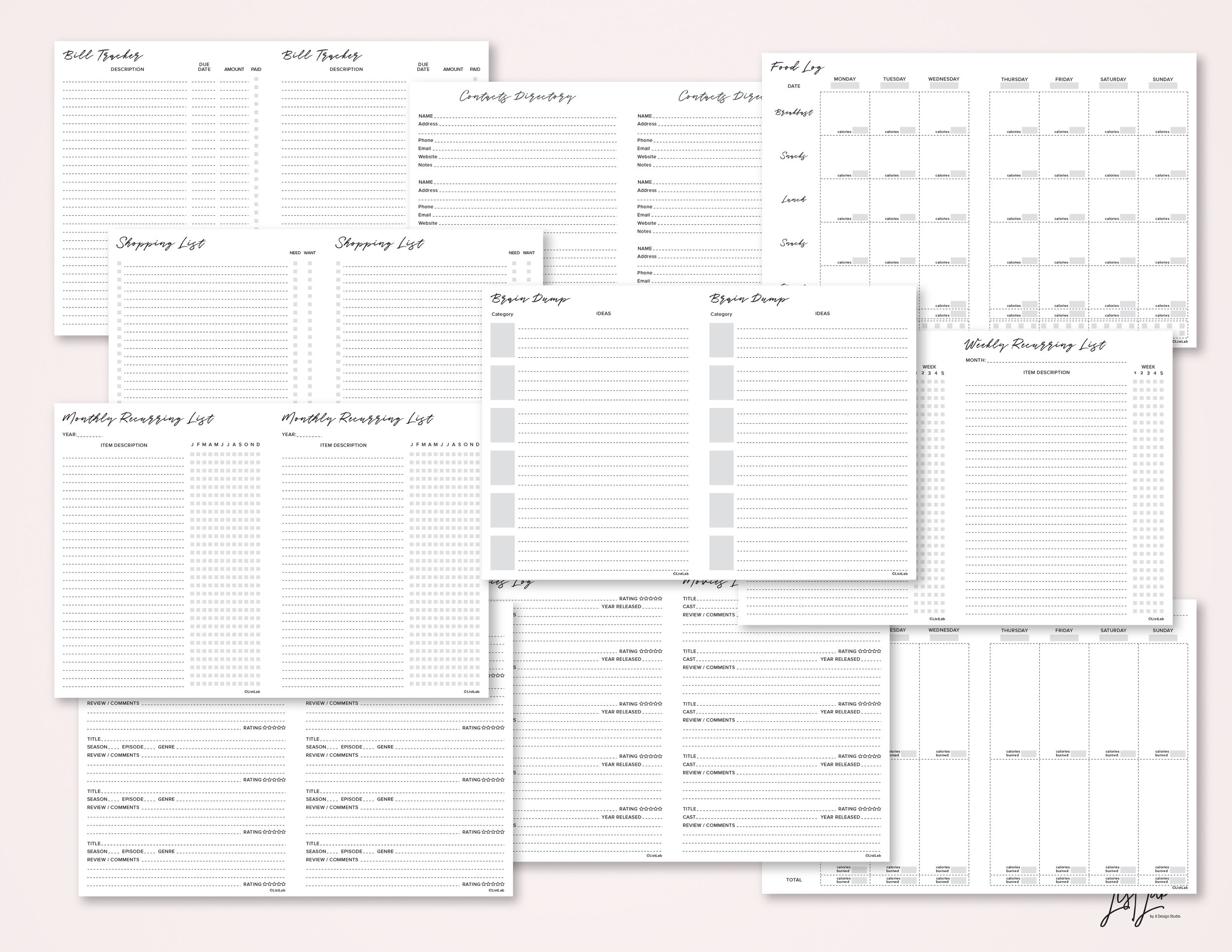Click first gray category box, right Brain Dump
Viewport: 1232px width, 952px height.
point(721,340)
